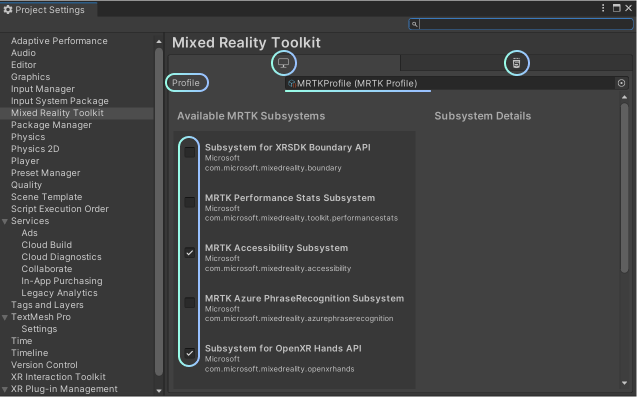This screenshot has width=637, height=397.
Task: Click sidebar scroll down arrow
Action: click(x=159, y=390)
